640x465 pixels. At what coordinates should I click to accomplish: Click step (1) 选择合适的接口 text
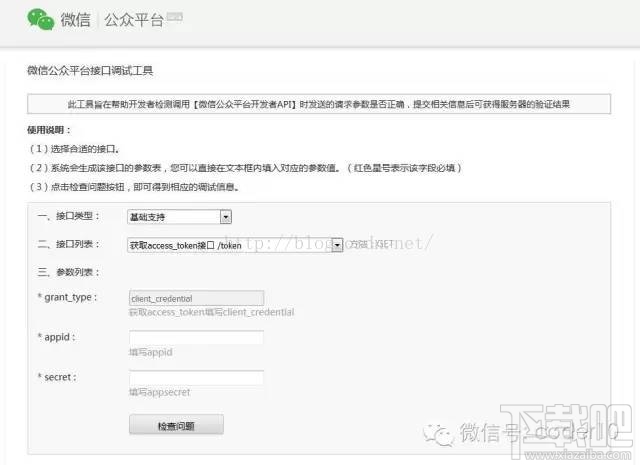[74, 149]
